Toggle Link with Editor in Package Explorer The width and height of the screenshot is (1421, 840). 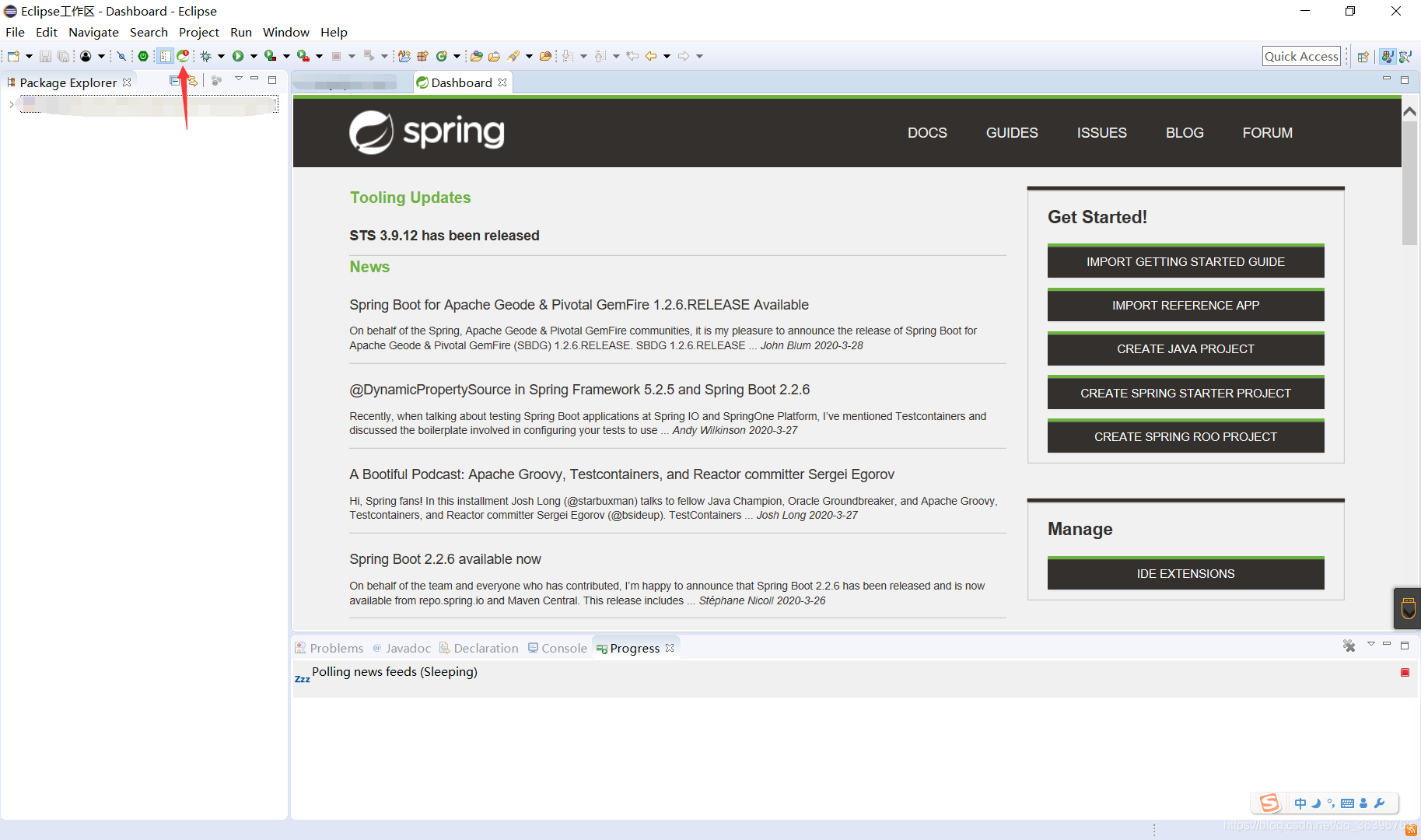(x=192, y=81)
